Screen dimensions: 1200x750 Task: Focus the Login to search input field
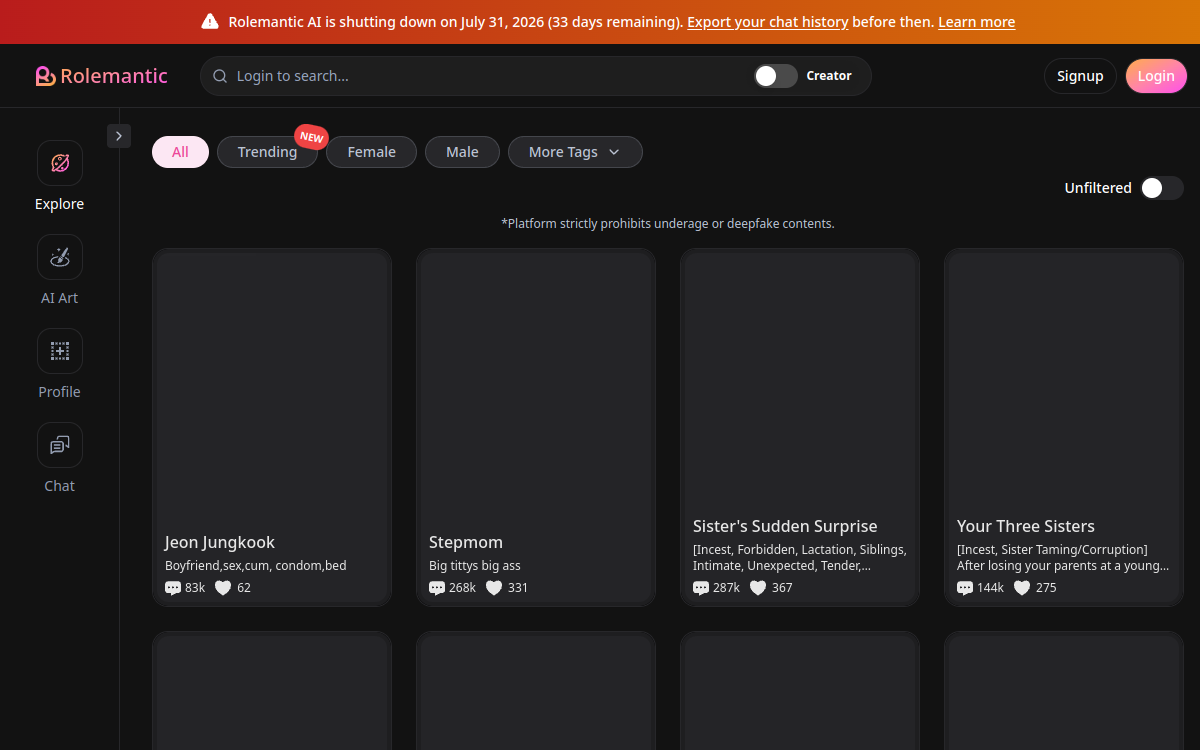point(490,76)
